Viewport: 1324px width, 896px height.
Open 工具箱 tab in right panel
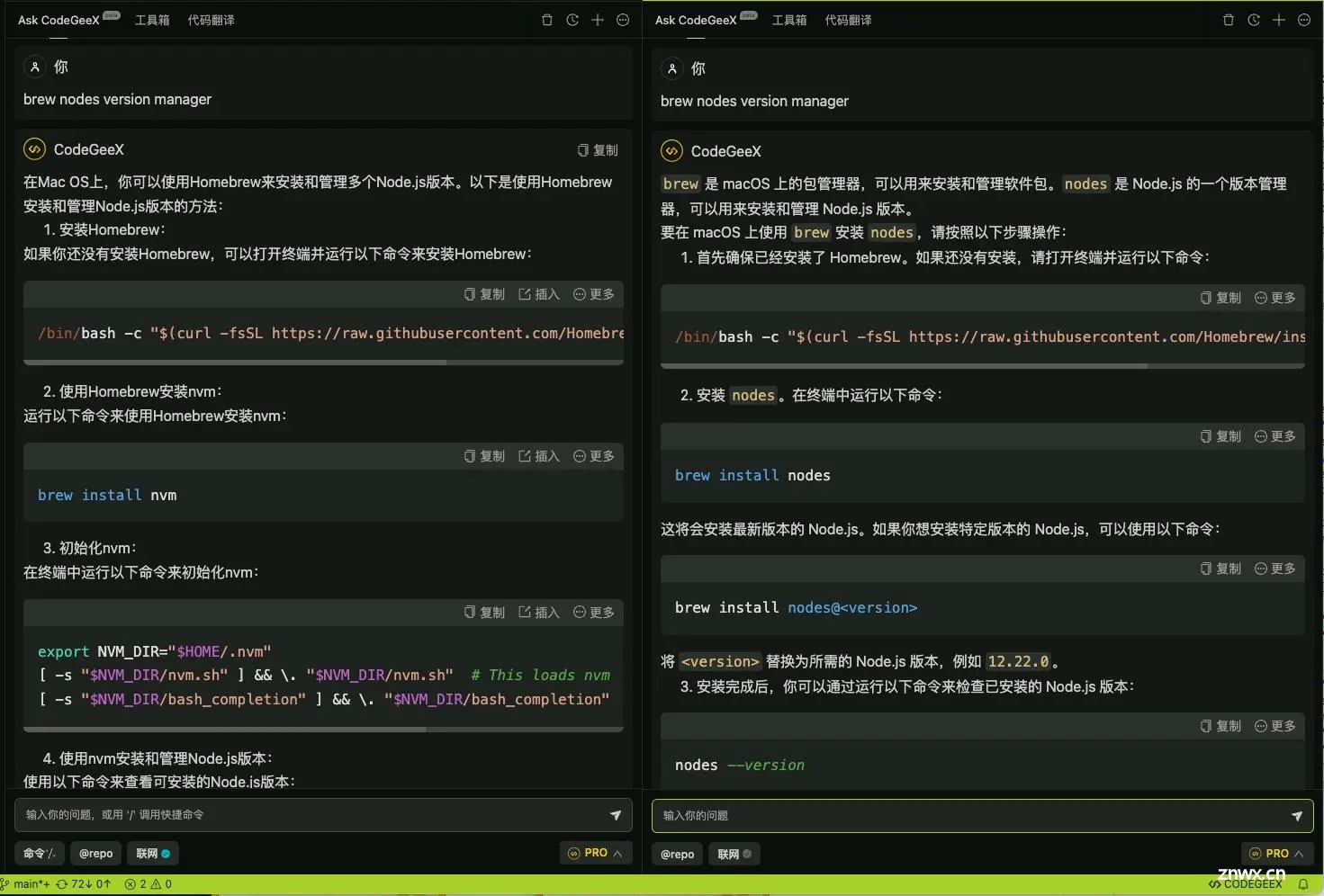pyautogui.click(x=789, y=20)
